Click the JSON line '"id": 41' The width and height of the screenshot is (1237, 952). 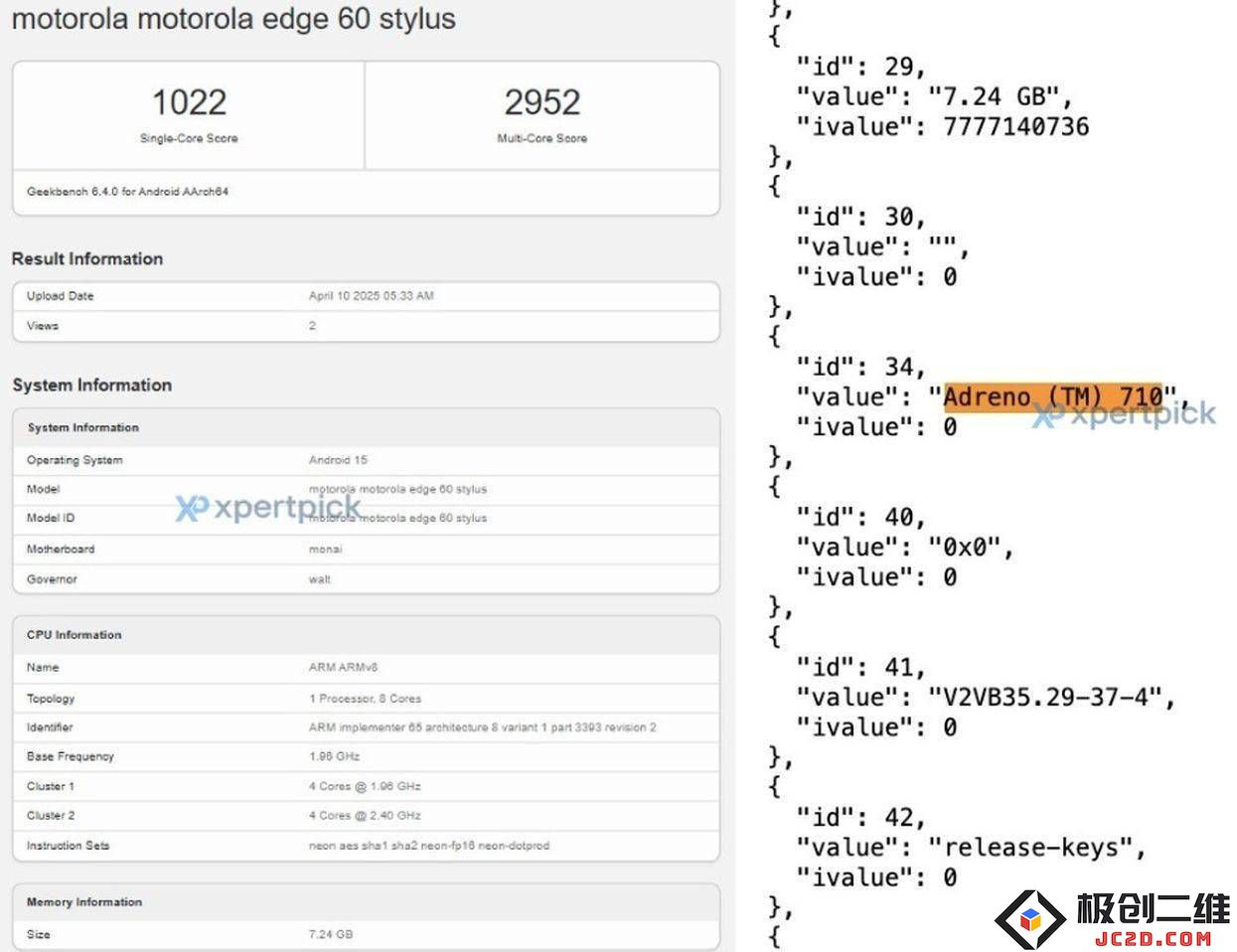pyautogui.click(x=860, y=667)
